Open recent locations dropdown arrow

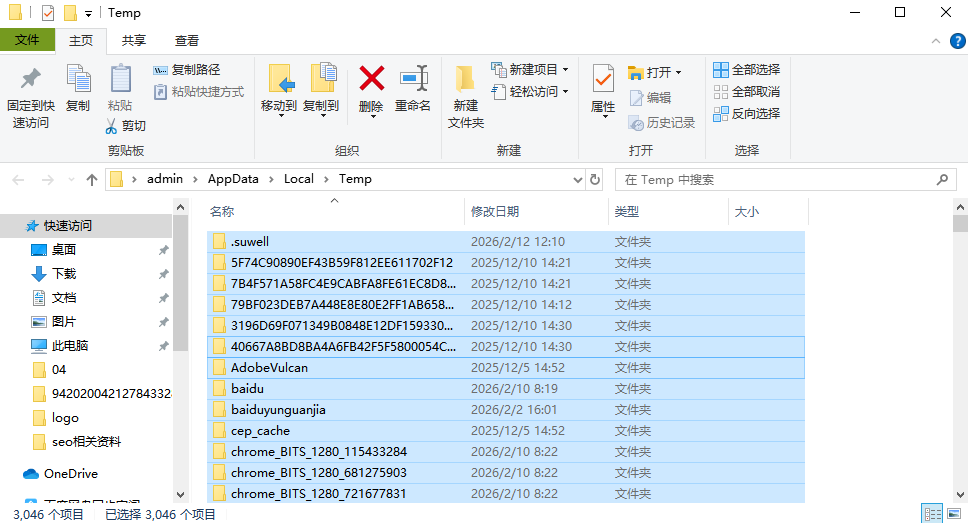point(72,180)
